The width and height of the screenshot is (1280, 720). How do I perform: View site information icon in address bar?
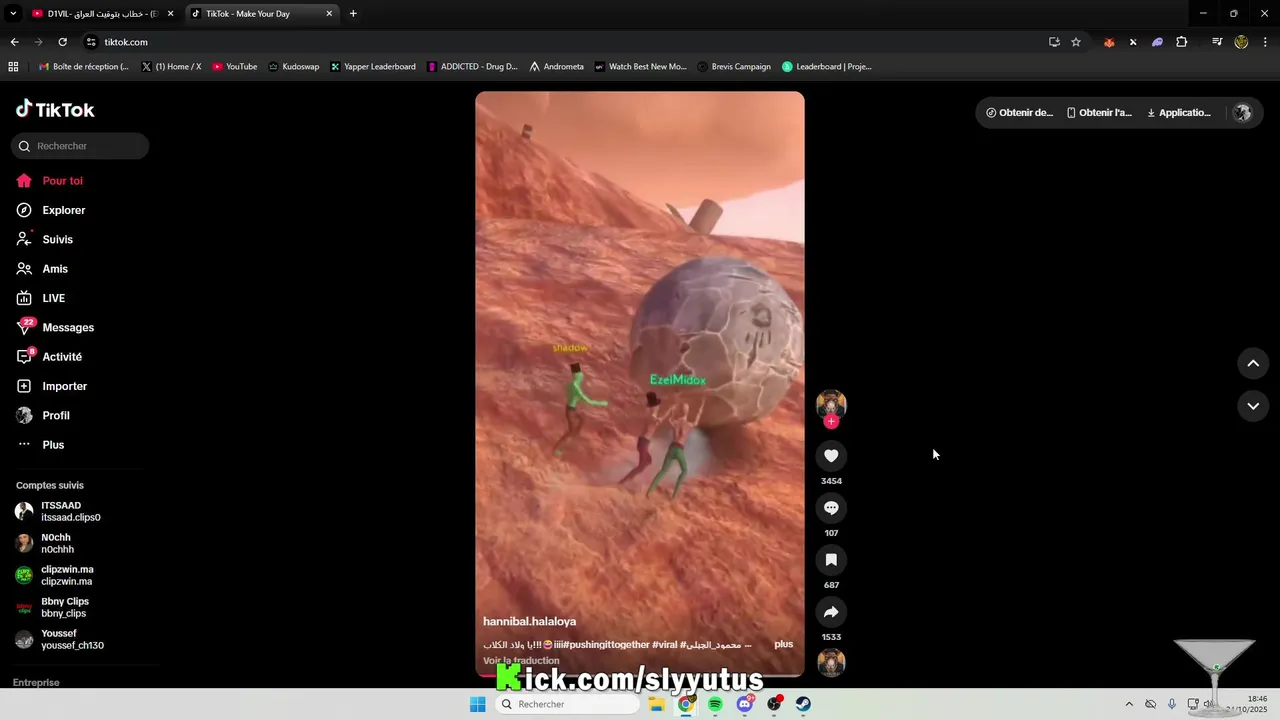91,42
